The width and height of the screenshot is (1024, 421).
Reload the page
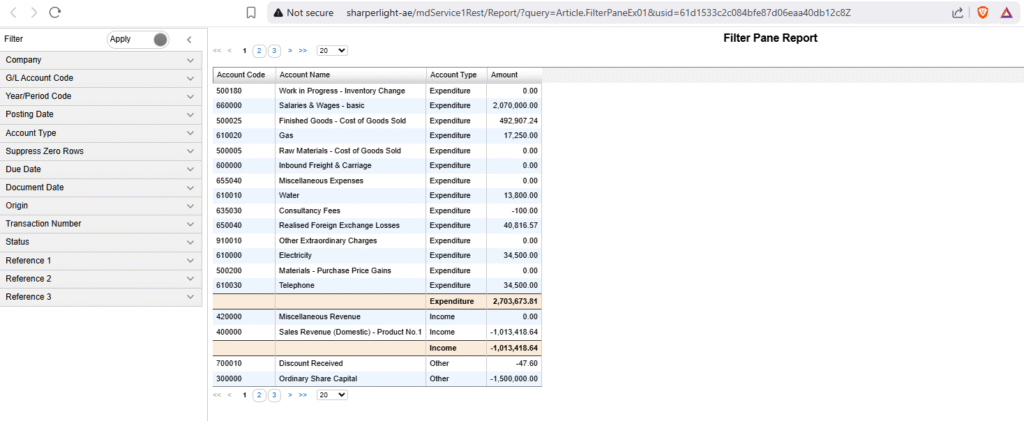(x=56, y=12)
